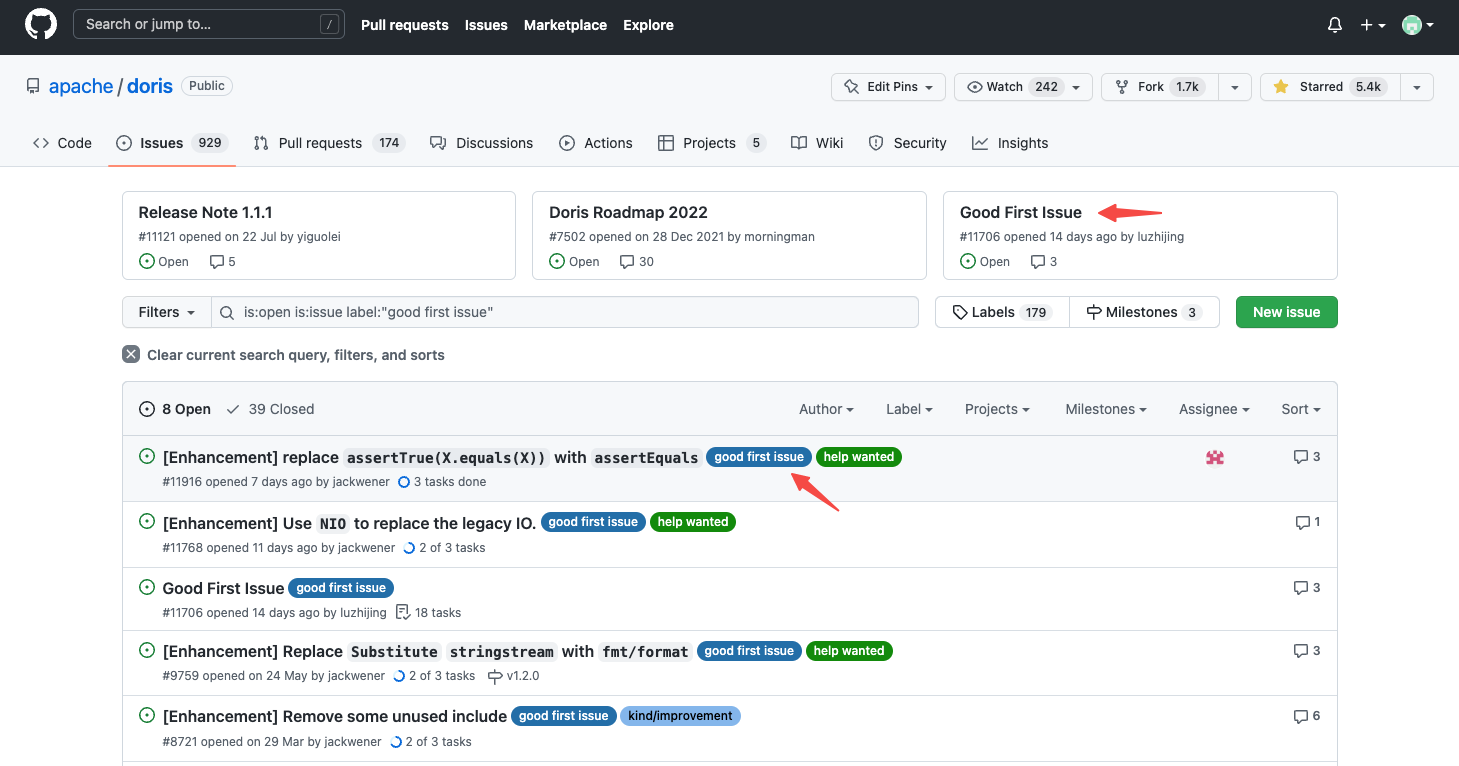Open the Label filter dropdown

click(909, 409)
